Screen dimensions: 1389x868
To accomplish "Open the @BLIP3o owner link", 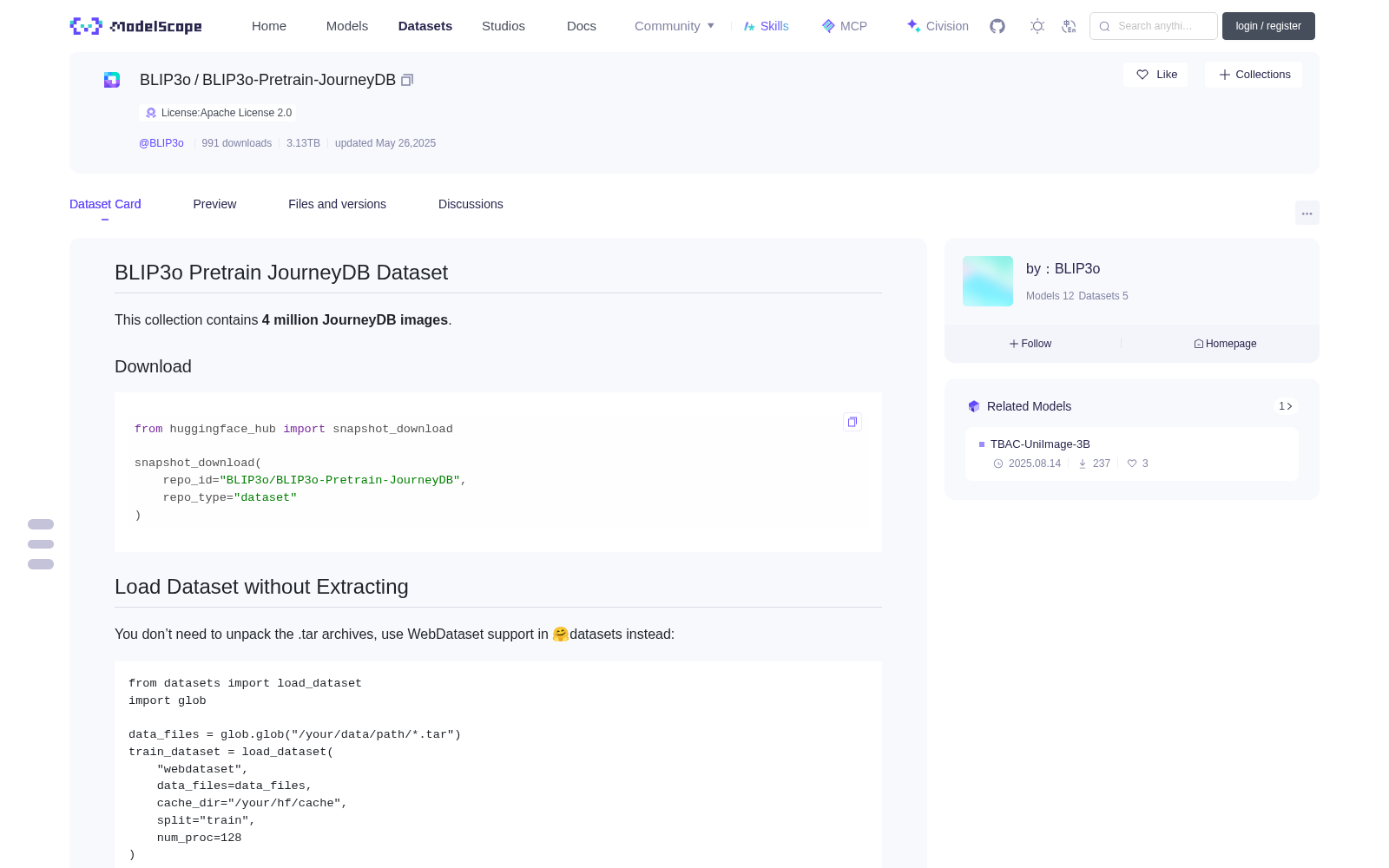I will pyautogui.click(x=161, y=143).
